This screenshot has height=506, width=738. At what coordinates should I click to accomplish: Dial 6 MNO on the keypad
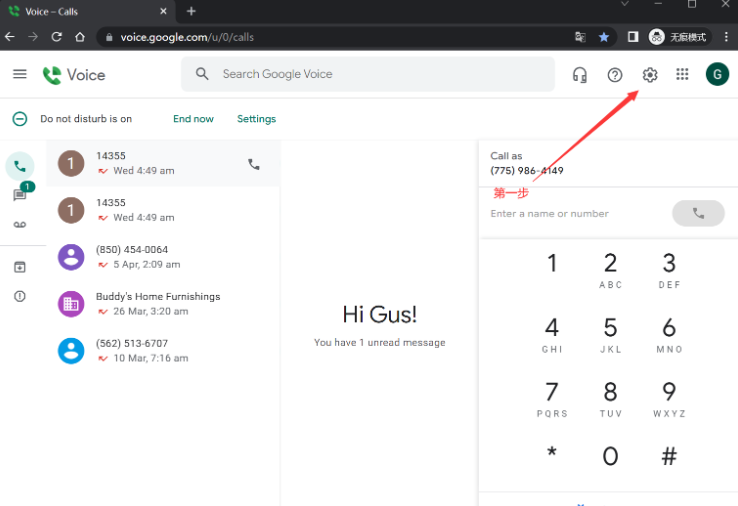click(x=669, y=334)
